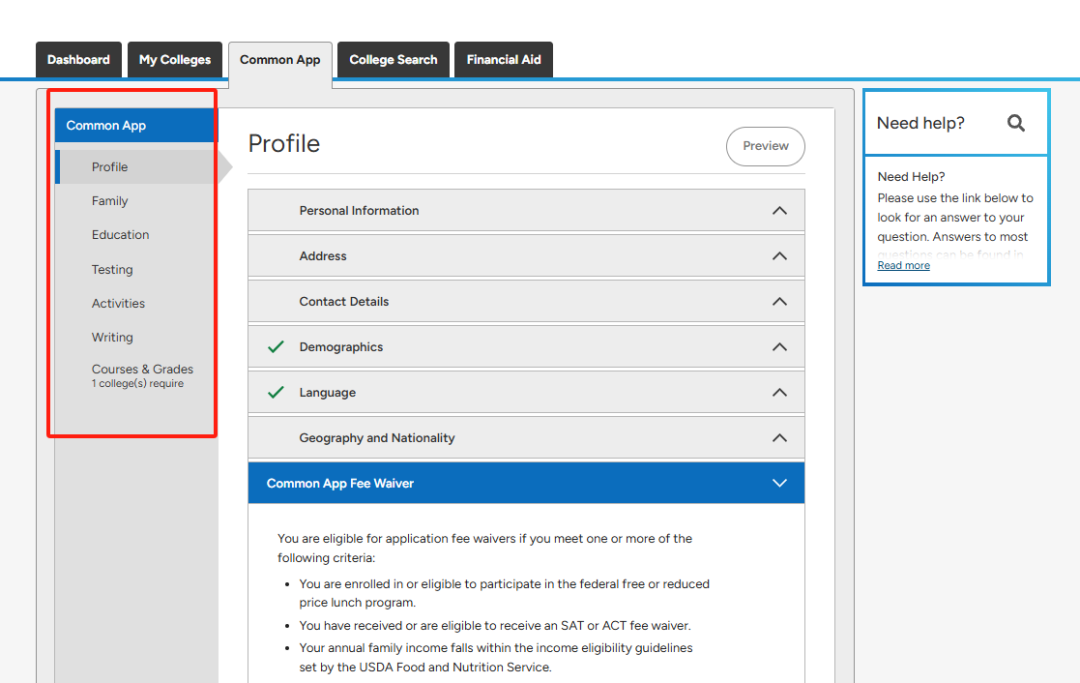Click the Language section green checkmark
The image size is (1080, 683).
click(x=276, y=392)
